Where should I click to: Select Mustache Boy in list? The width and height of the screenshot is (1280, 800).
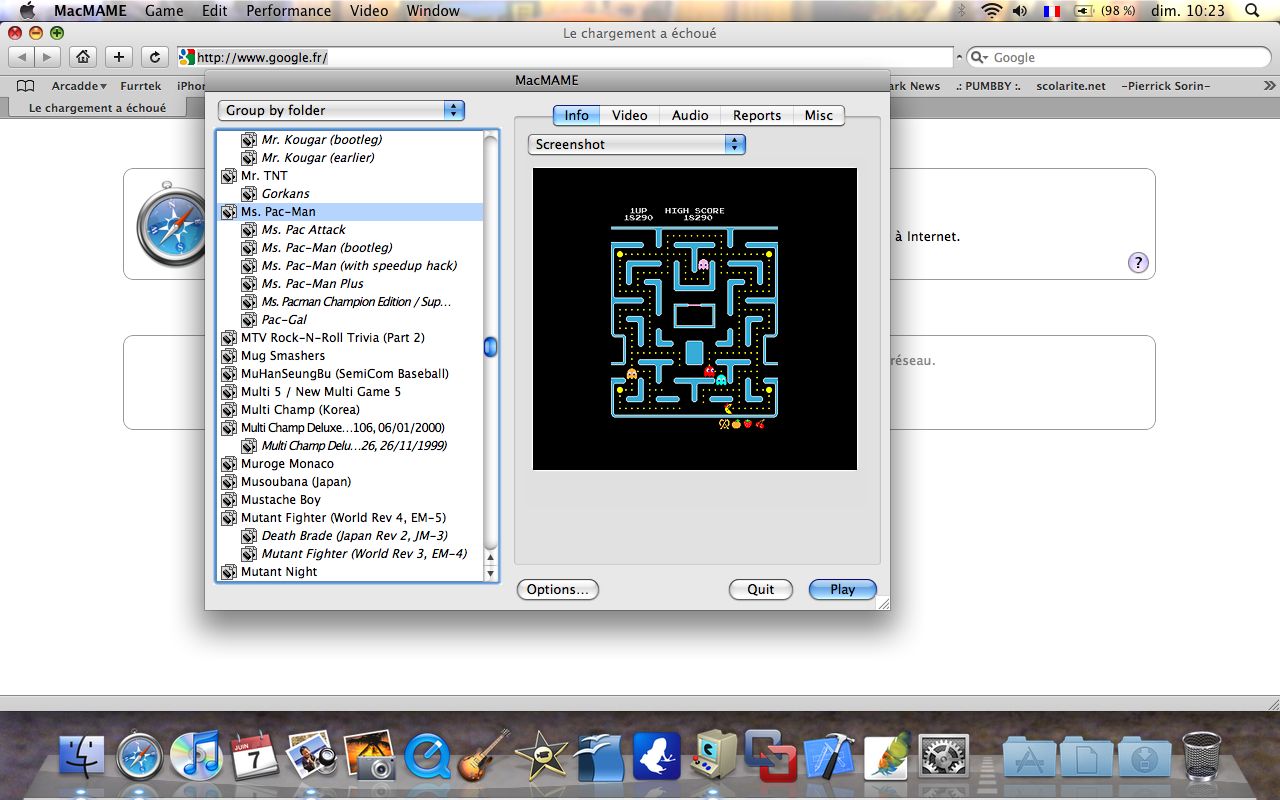[281, 499]
